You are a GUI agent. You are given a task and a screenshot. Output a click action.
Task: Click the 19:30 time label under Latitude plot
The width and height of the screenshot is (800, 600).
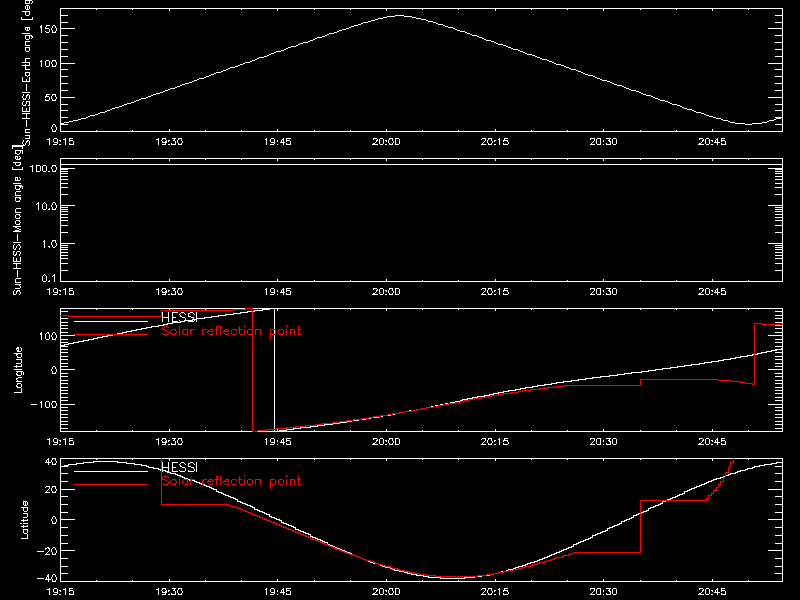tap(169, 591)
